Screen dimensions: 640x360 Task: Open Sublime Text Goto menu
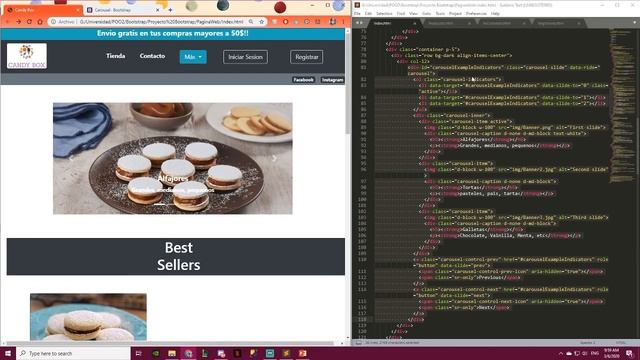(x=427, y=13)
